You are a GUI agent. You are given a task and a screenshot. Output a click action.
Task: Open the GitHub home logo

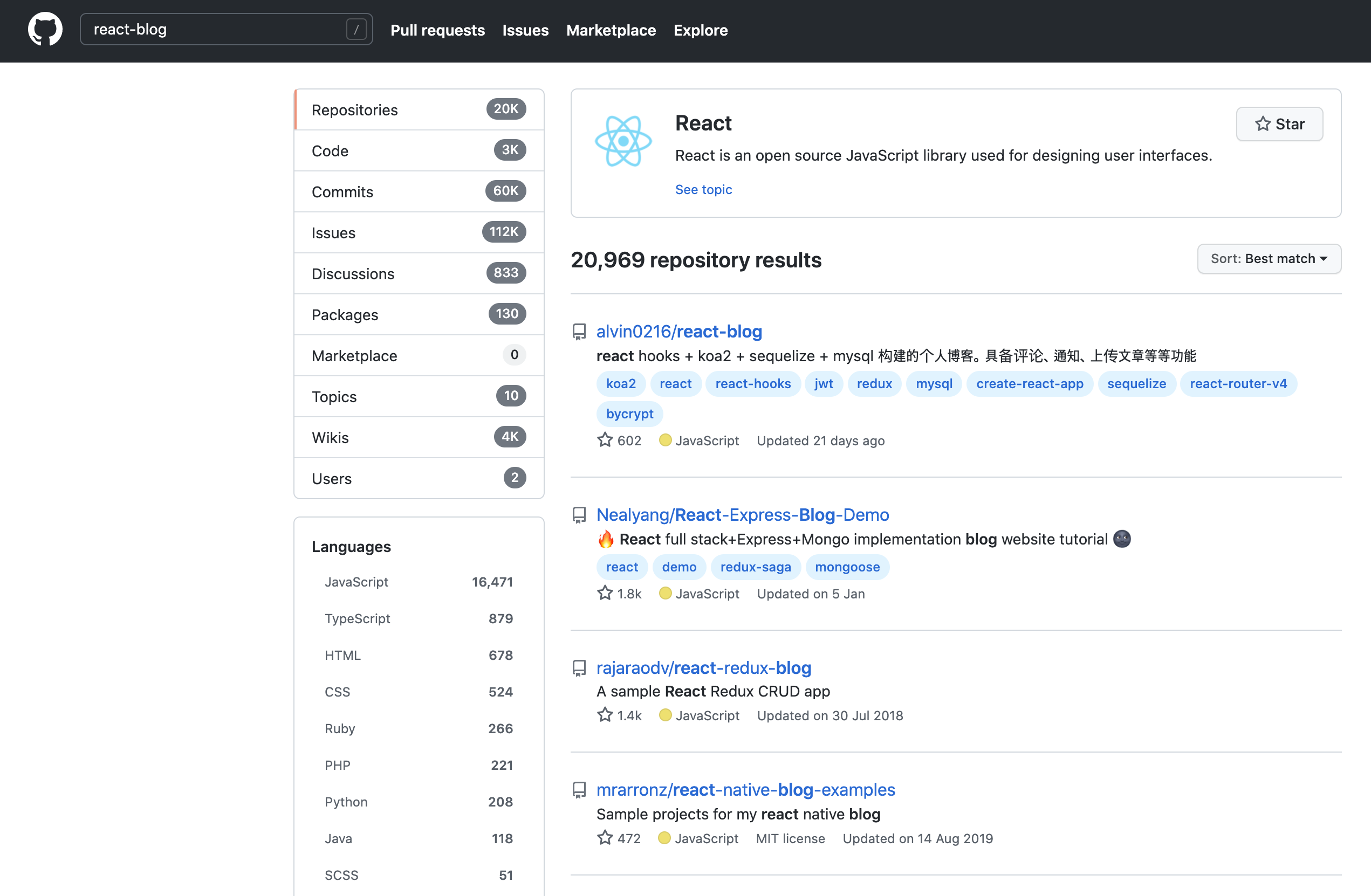pyautogui.click(x=45, y=29)
